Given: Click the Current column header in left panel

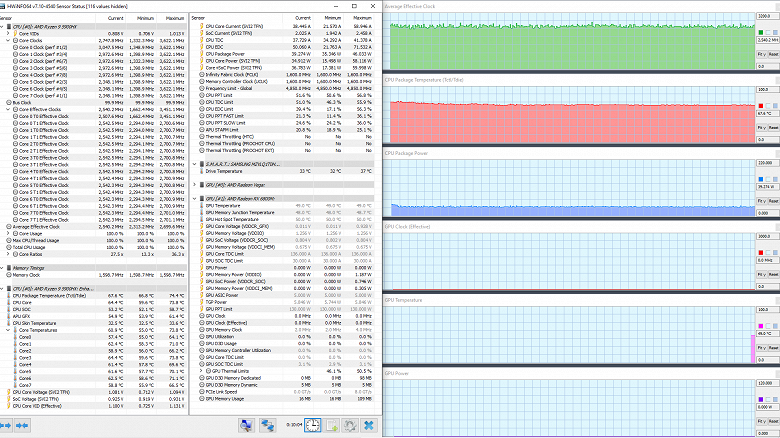Looking at the screenshot, I should coord(115,17).
